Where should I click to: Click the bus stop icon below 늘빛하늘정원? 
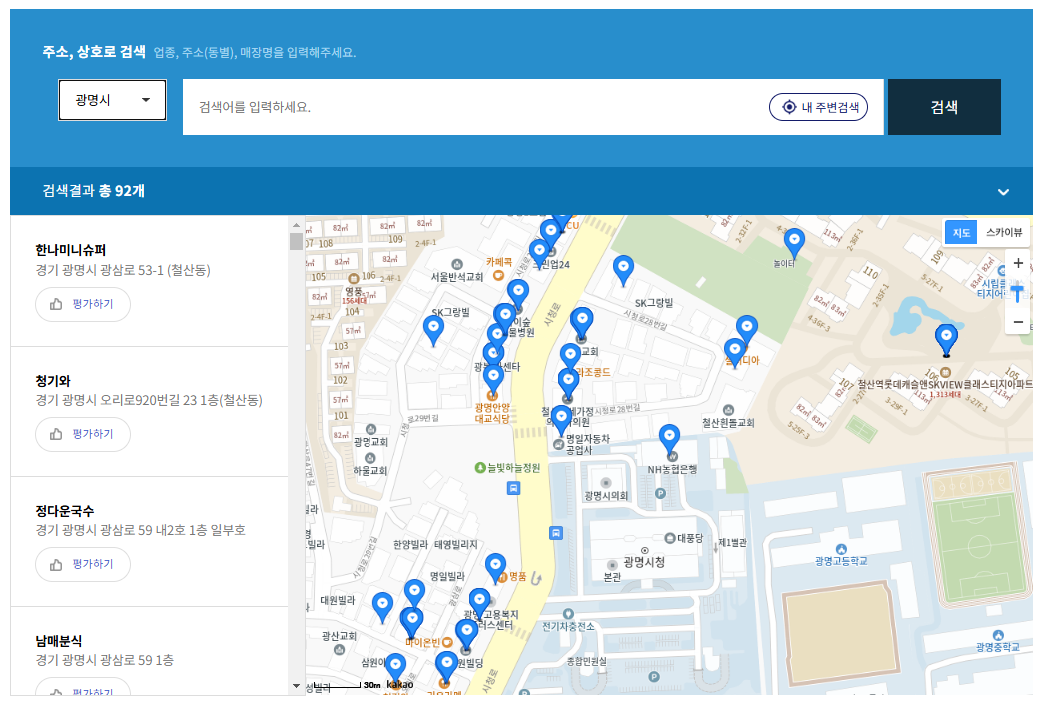point(513,489)
